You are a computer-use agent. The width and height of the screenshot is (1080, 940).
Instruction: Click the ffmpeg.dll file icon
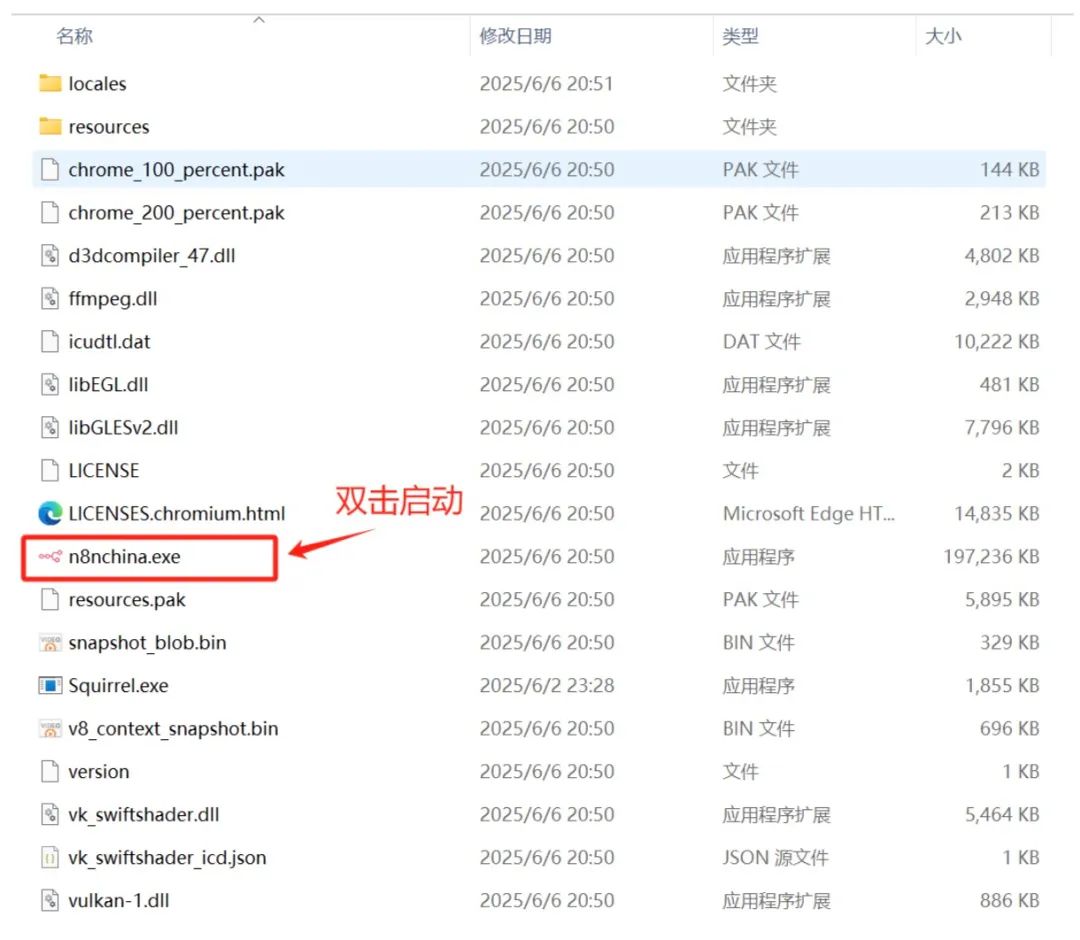(x=50, y=298)
